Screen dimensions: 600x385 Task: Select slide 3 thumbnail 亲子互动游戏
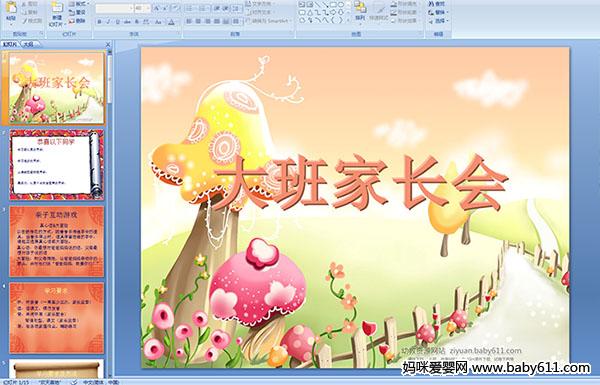click(57, 241)
